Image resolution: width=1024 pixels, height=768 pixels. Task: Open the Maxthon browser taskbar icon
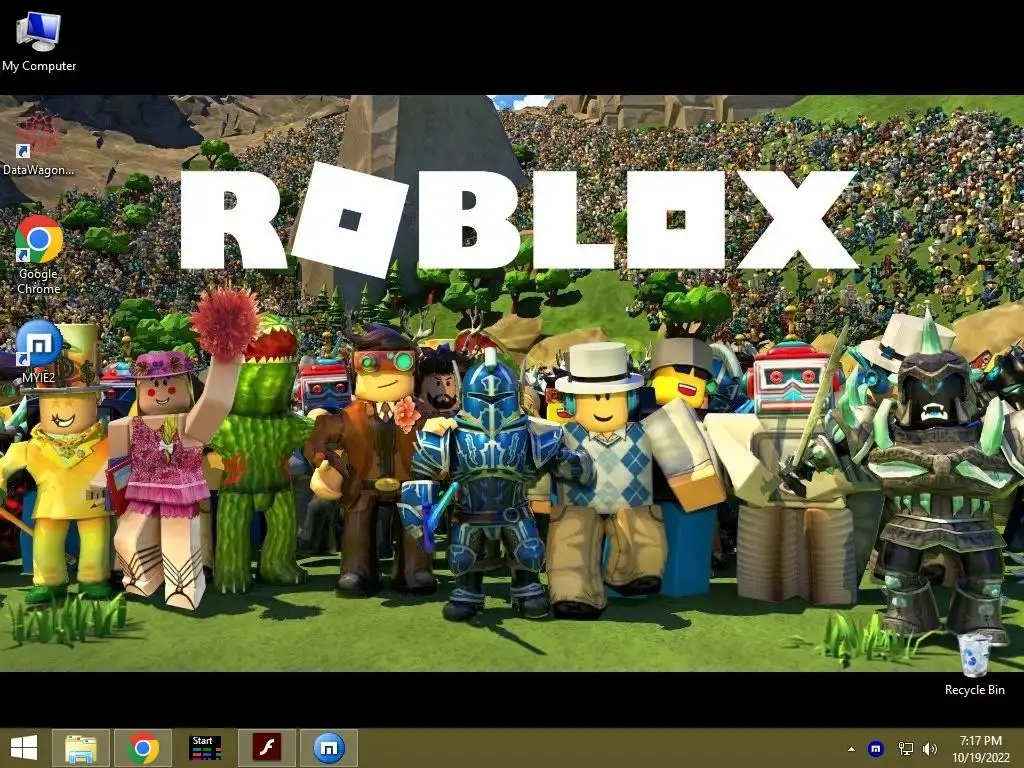[x=329, y=748]
